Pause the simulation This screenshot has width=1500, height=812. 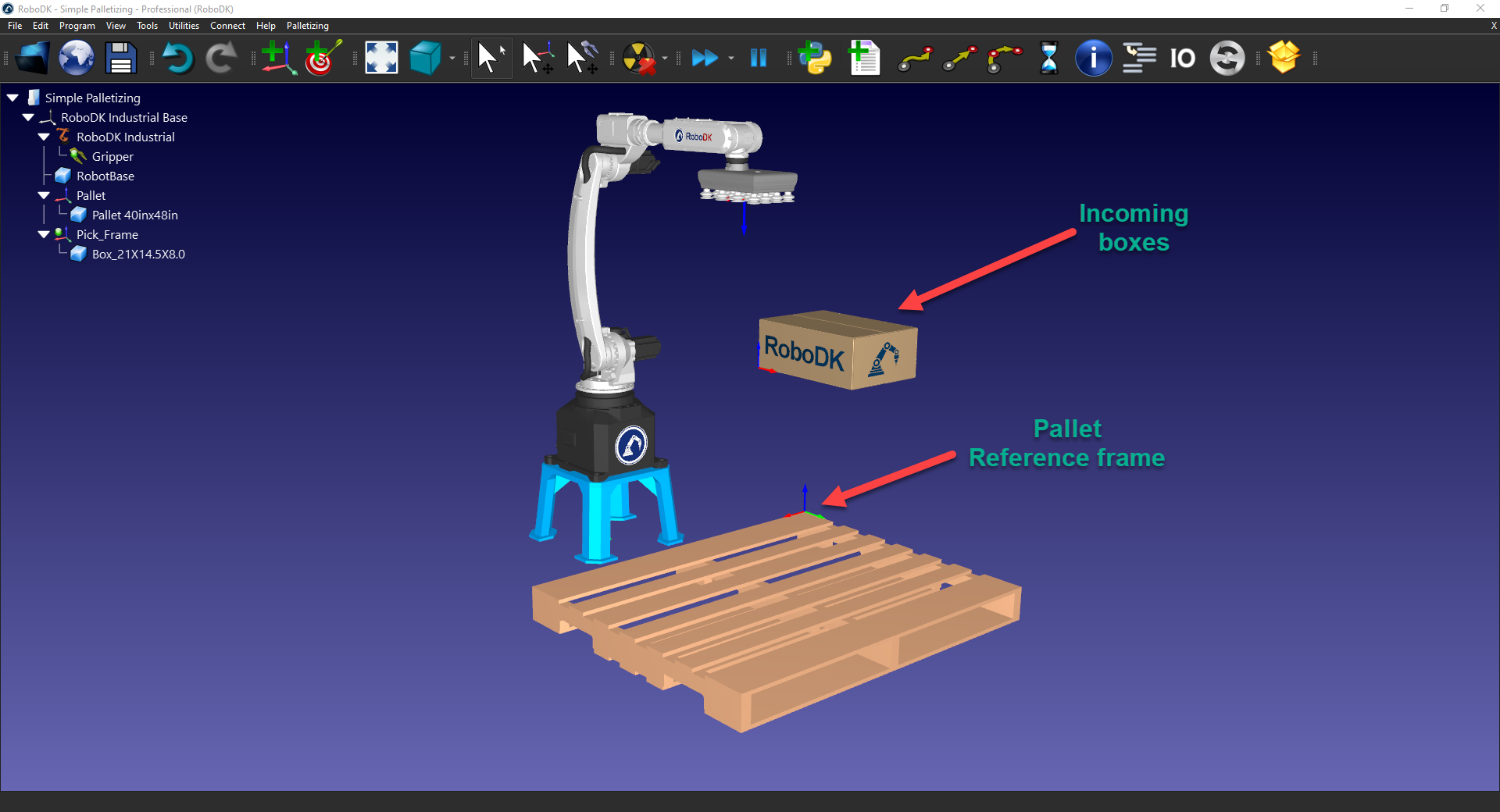point(759,58)
